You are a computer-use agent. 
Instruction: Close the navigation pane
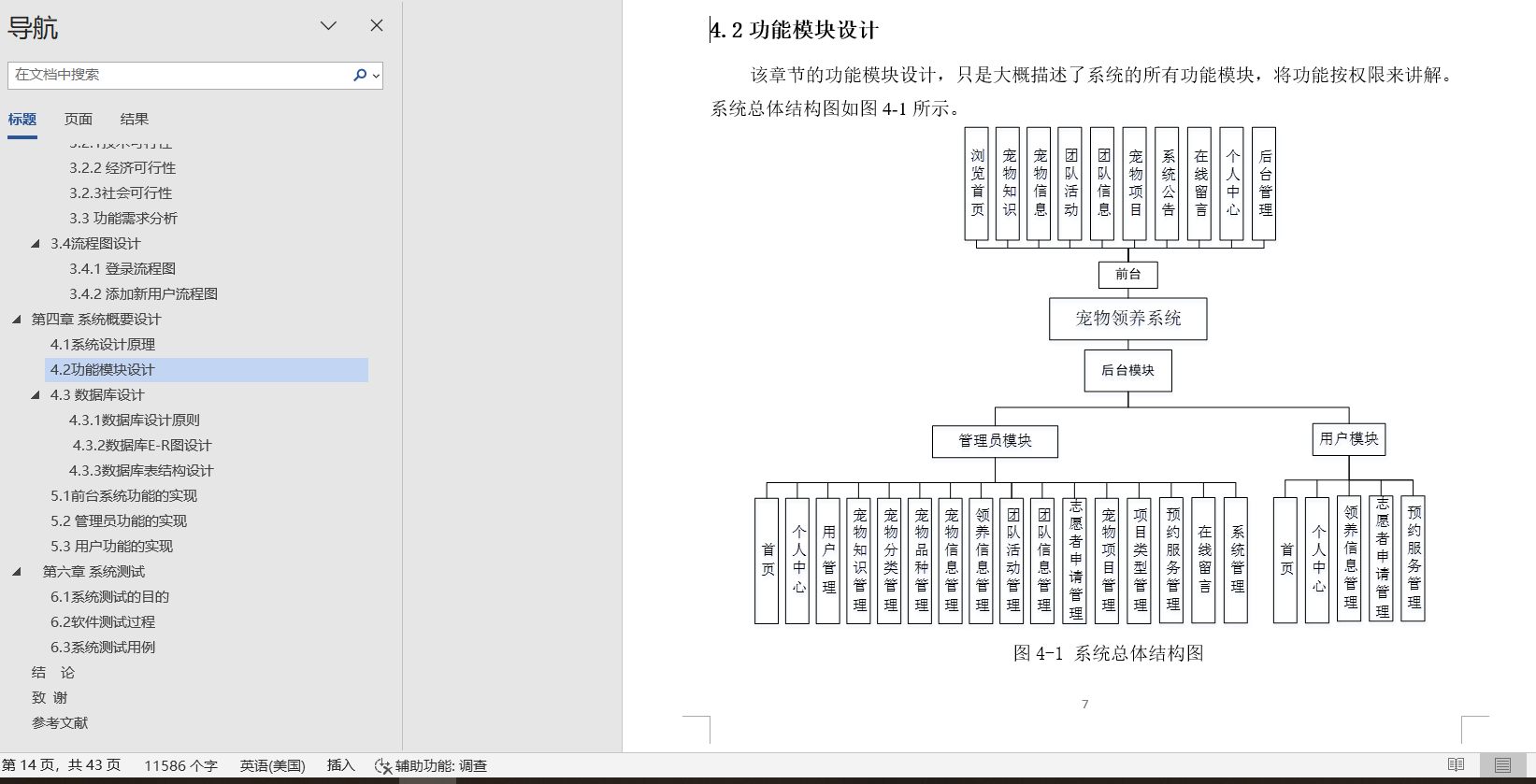click(377, 25)
